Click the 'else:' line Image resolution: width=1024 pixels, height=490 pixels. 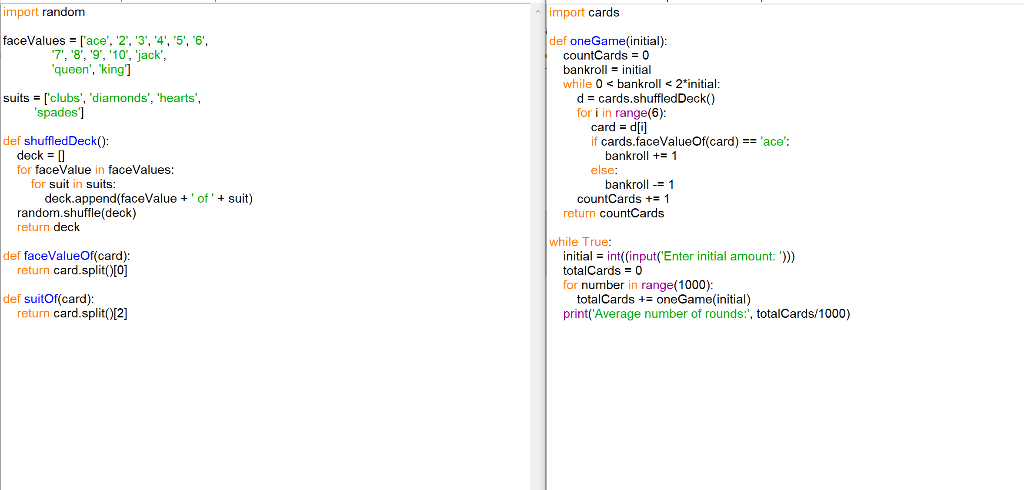(604, 171)
